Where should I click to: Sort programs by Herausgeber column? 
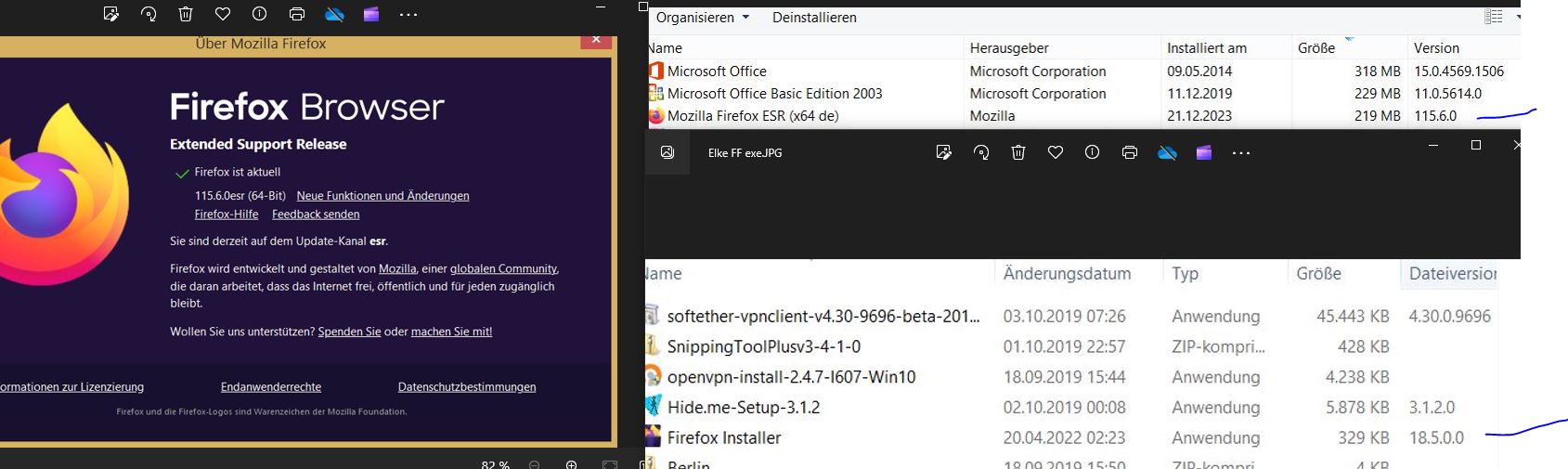click(x=1009, y=48)
